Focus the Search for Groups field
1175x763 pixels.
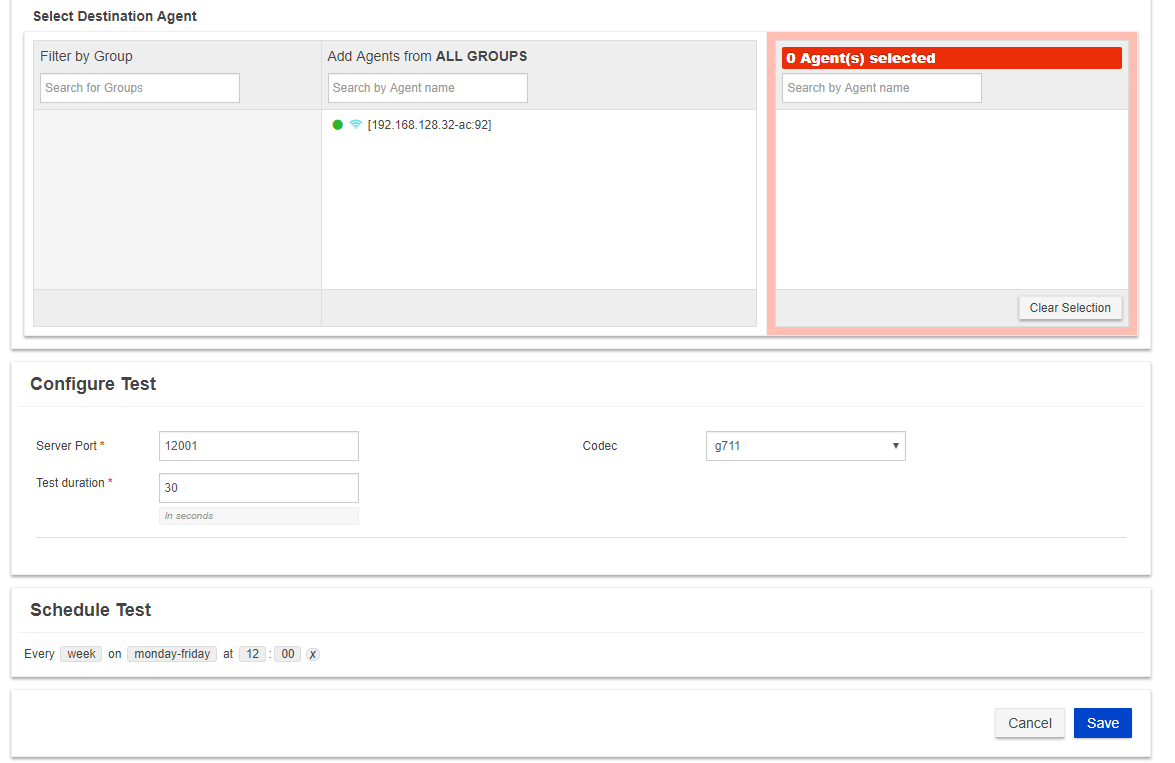pyautogui.click(x=140, y=88)
